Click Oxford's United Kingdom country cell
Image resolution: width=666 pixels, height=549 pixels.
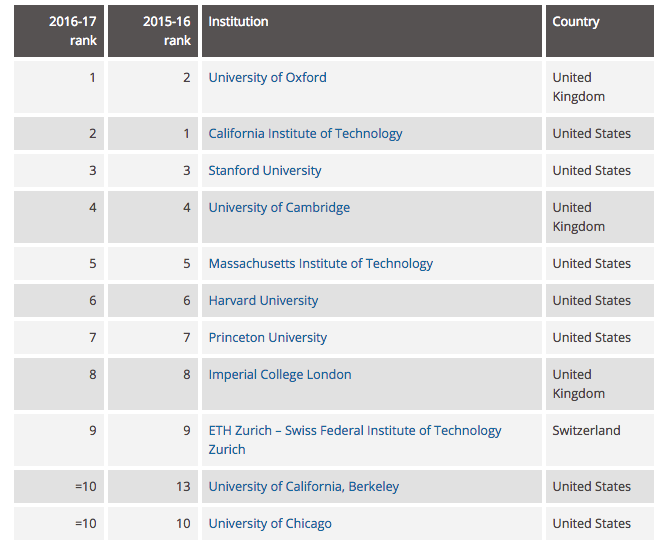(578, 87)
